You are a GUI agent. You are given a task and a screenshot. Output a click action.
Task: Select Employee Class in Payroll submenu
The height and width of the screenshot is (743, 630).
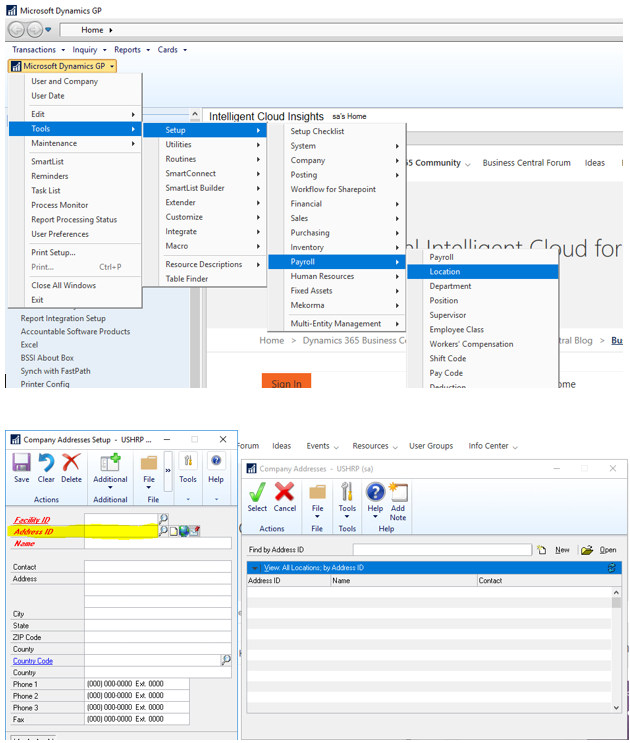(483, 329)
